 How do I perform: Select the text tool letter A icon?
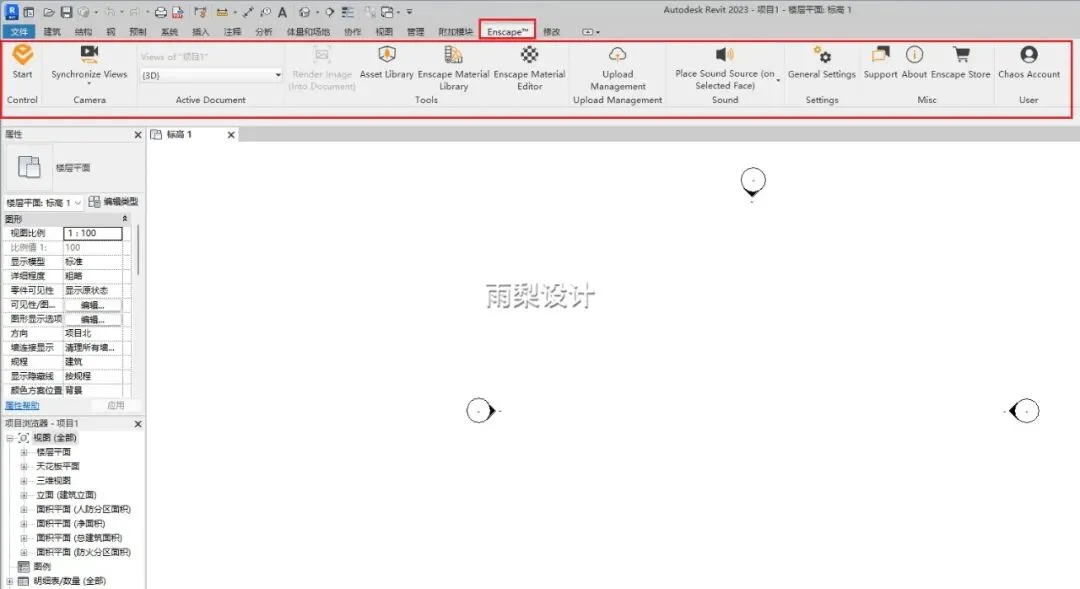[282, 12]
